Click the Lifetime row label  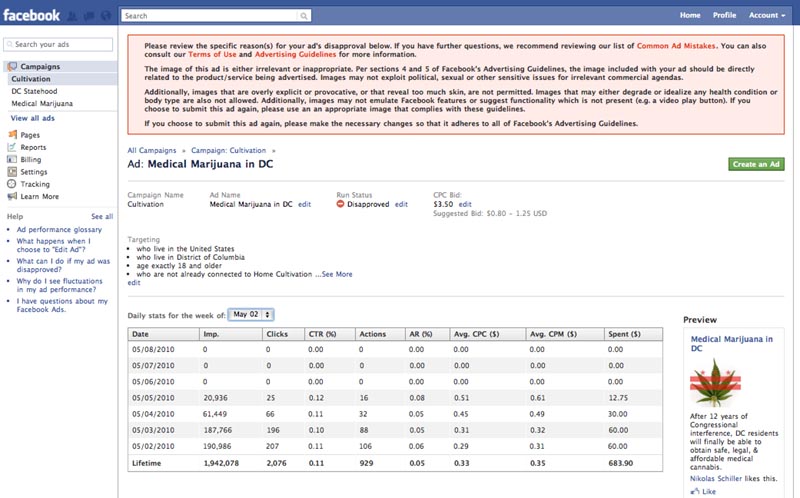[x=146, y=463]
